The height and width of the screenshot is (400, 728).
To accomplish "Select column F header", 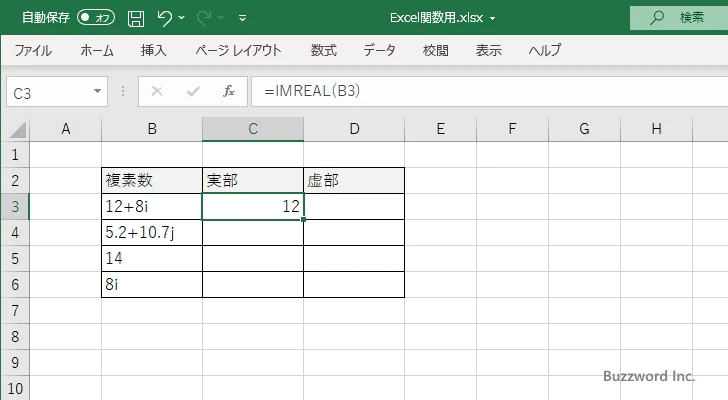I will point(513,129).
